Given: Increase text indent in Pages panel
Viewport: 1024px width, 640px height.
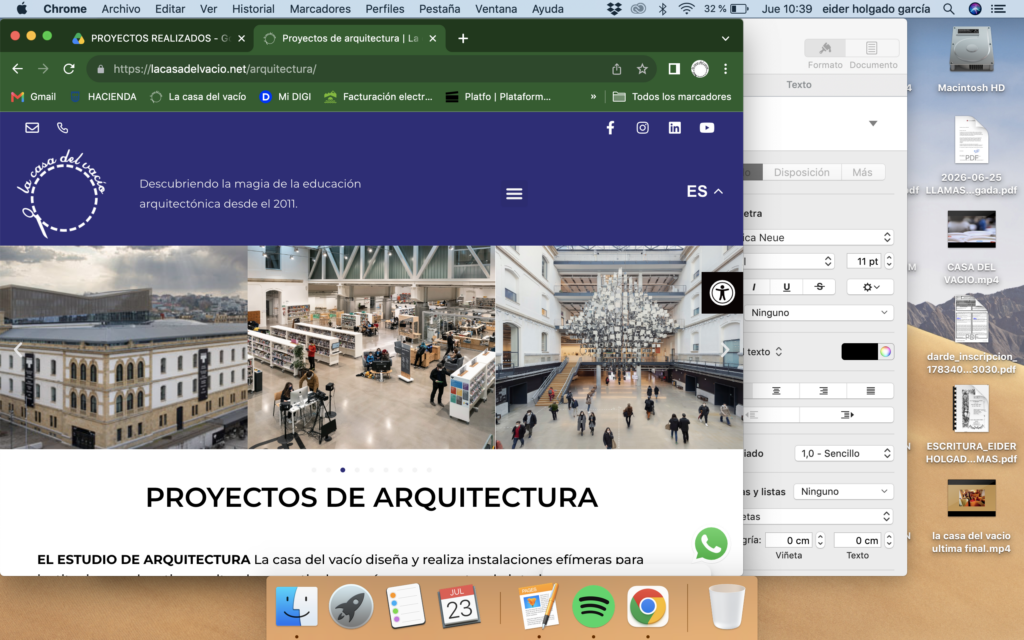Looking at the screenshot, I should (x=846, y=415).
